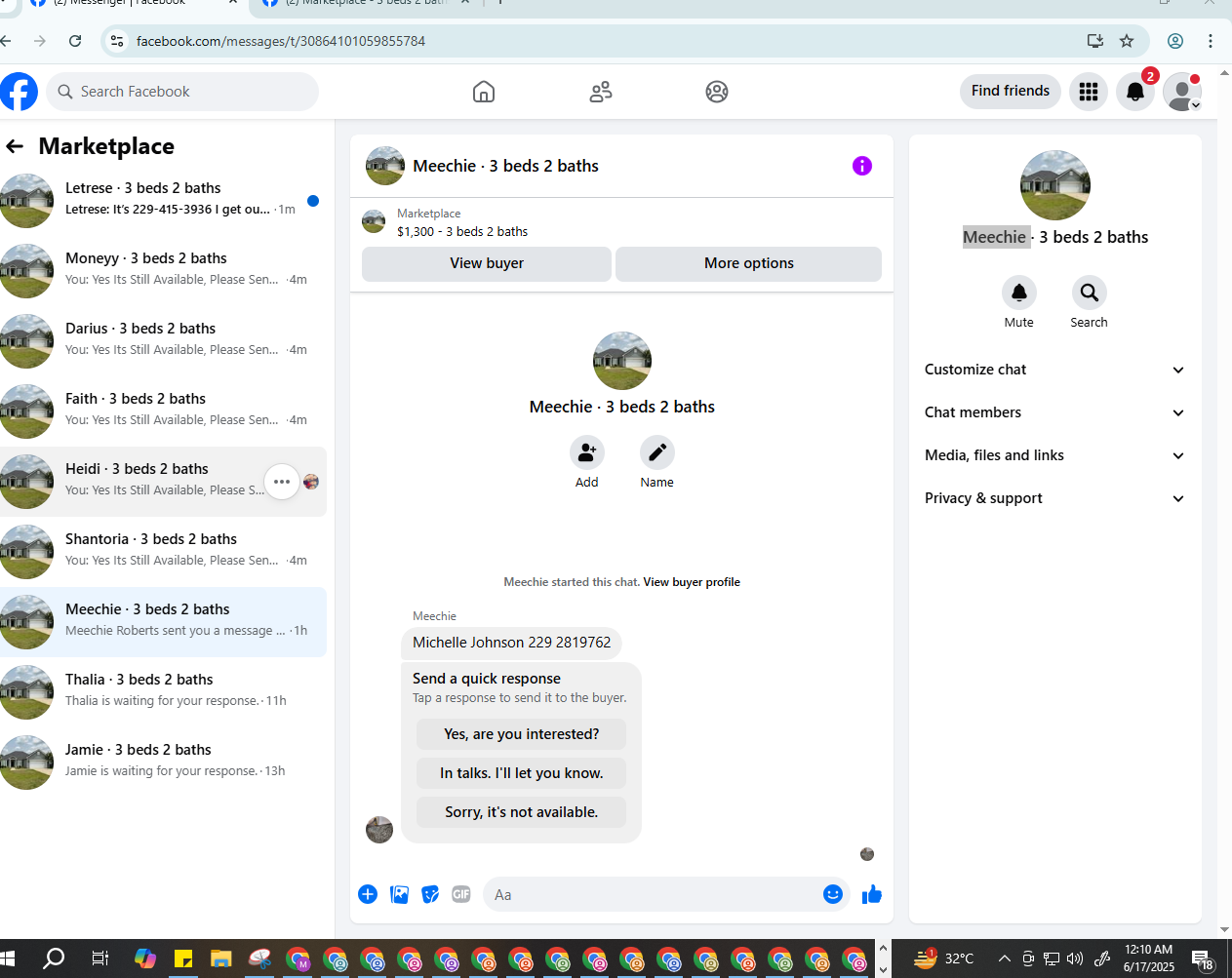
Task: Open three-dot options for Heidi conversation
Action: point(282,482)
